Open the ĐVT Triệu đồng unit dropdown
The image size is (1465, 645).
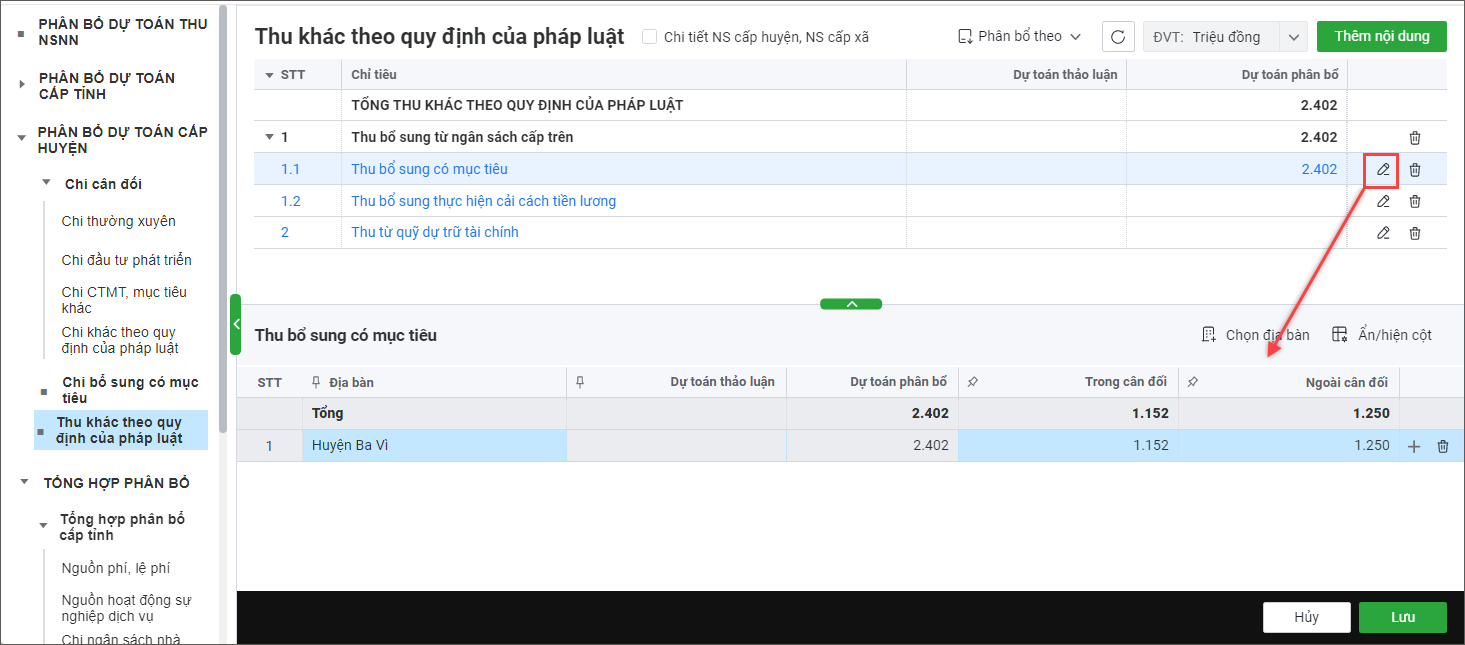[x=1294, y=37]
